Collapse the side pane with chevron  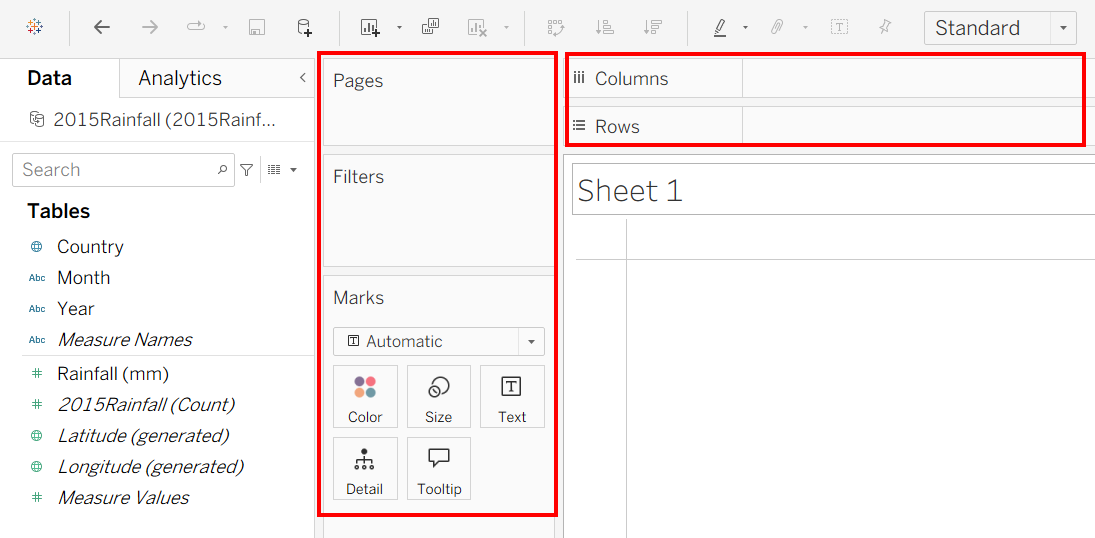point(302,78)
